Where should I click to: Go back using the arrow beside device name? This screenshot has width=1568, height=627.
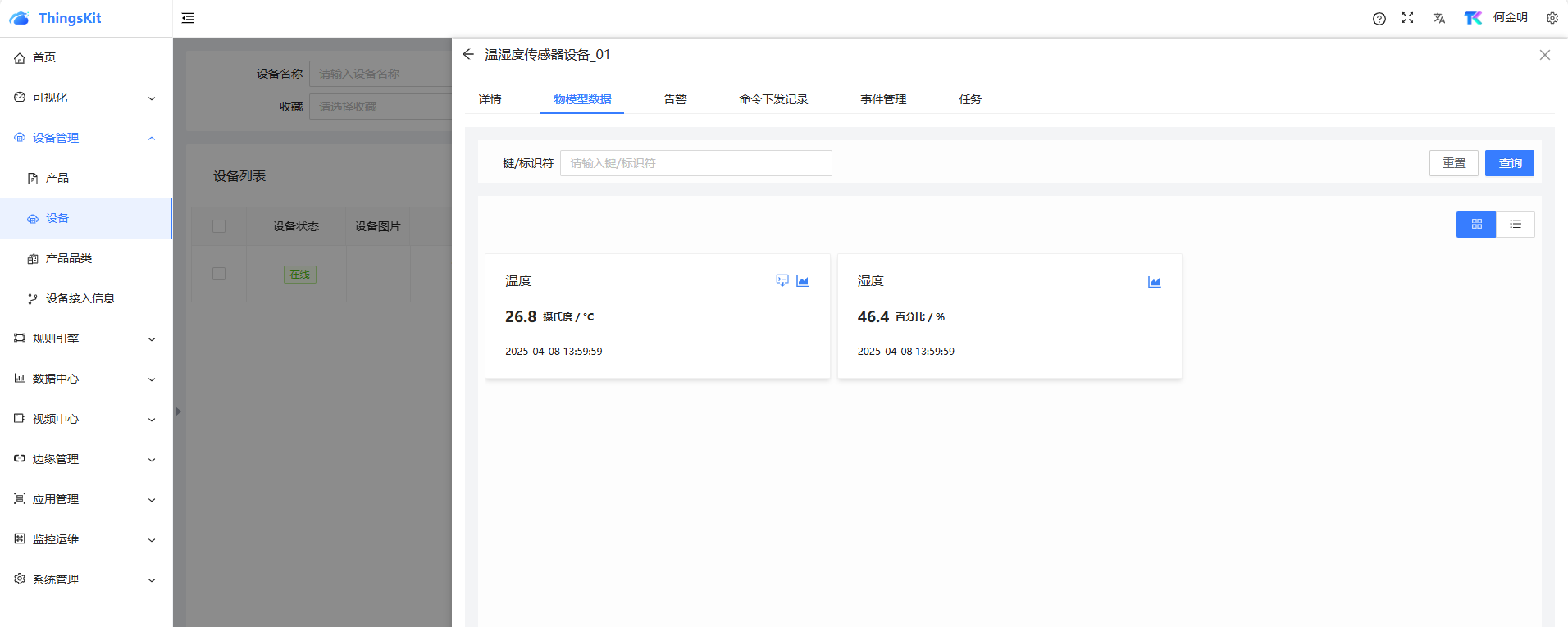click(x=468, y=54)
